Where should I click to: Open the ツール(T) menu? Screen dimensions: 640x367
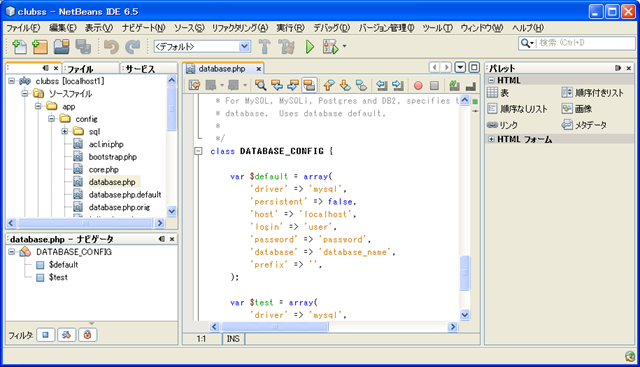pyautogui.click(x=437, y=28)
